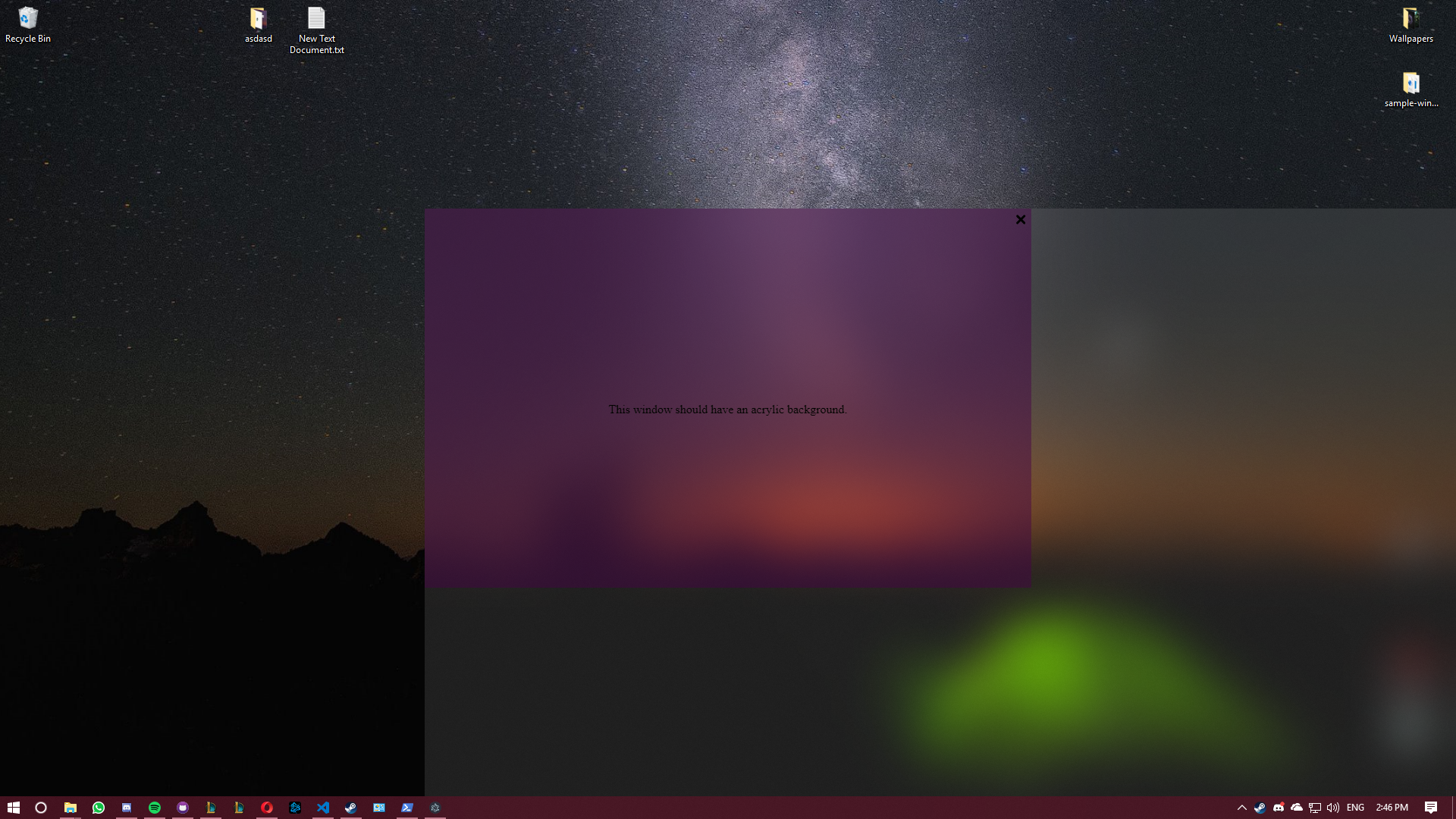Open the clock showing 2:46 PM

(1392, 808)
